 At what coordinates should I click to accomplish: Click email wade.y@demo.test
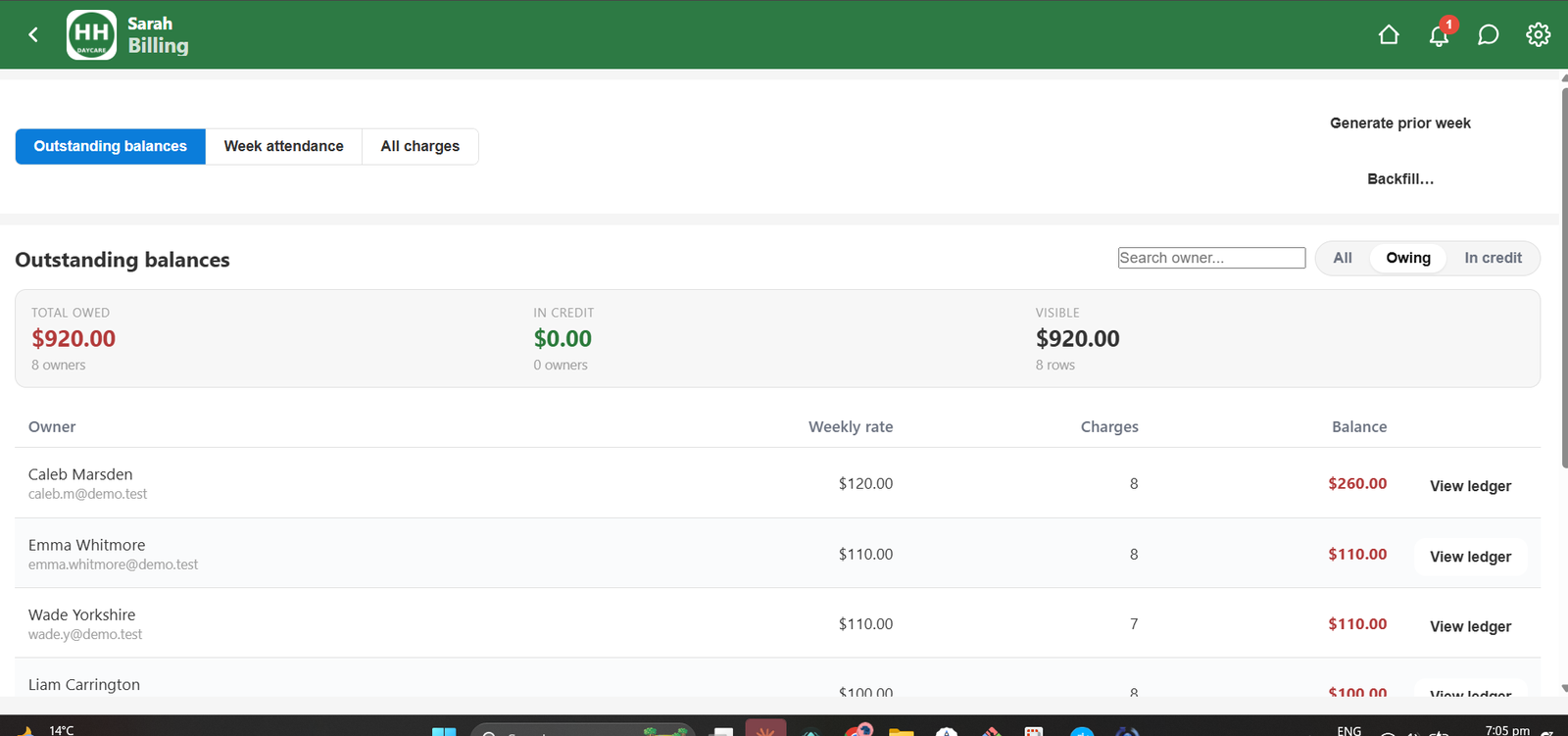pyautogui.click(x=85, y=635)
